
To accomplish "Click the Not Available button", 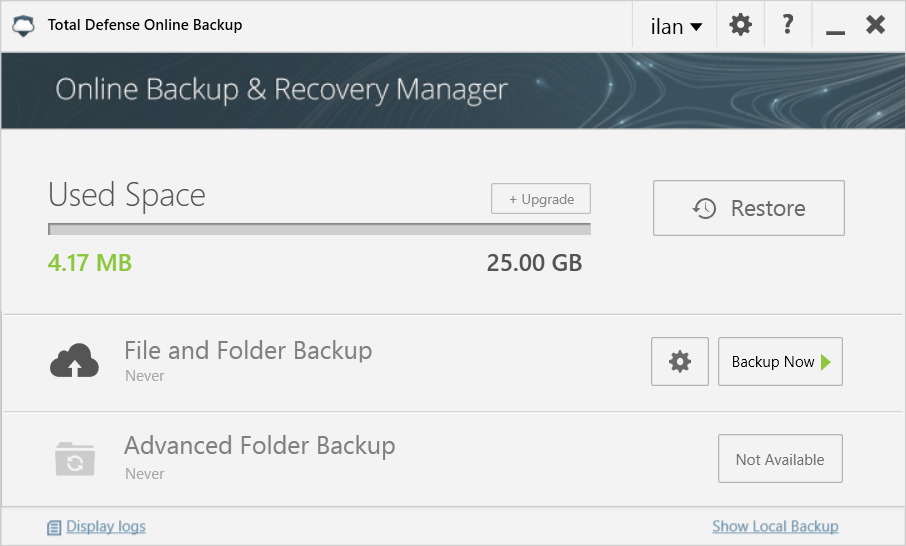I will pos(780,459).
